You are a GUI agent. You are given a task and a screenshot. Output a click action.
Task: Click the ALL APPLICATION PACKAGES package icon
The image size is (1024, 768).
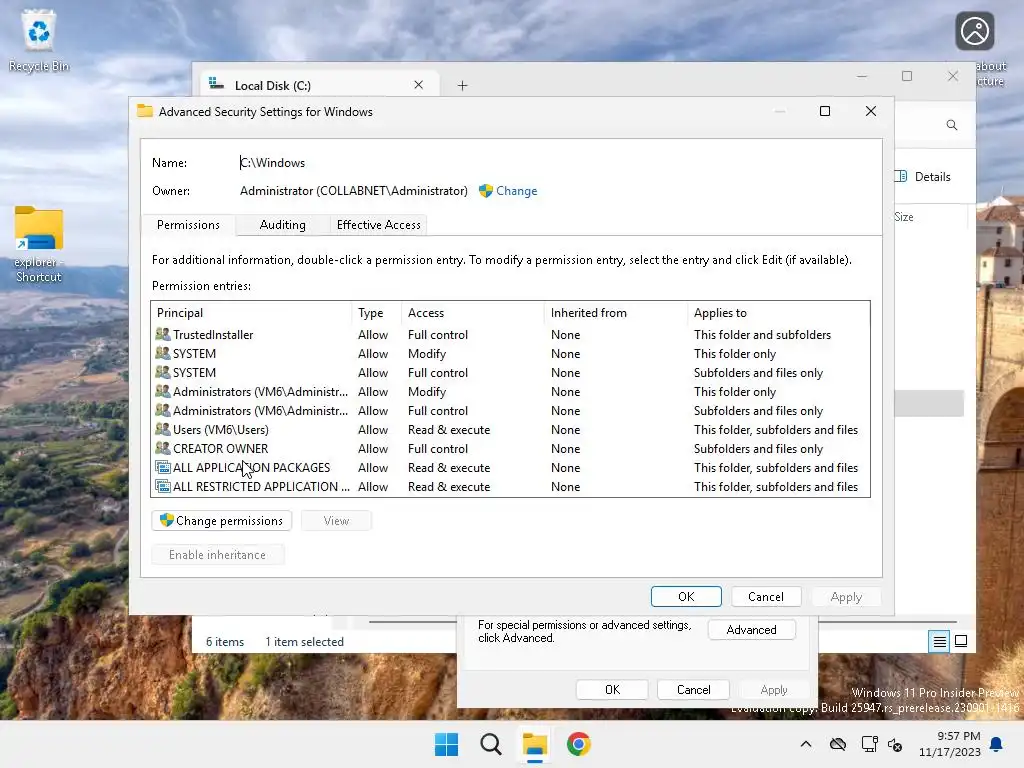coord(163,468)
